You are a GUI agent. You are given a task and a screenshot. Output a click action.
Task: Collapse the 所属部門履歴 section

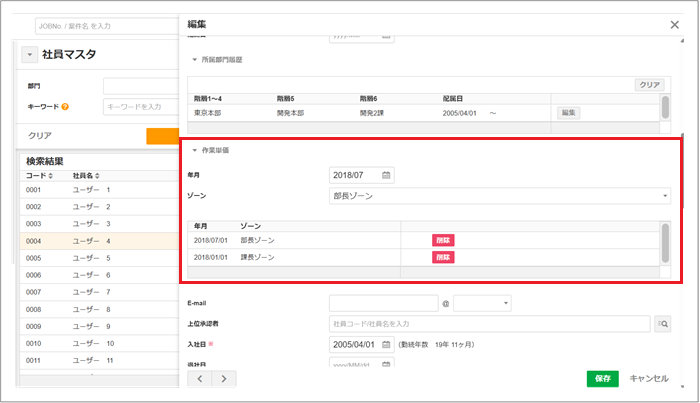coord(195,60)
